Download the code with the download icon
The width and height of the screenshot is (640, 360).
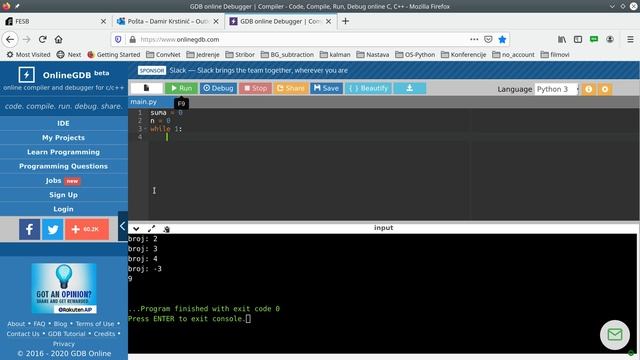pos(409,88)
